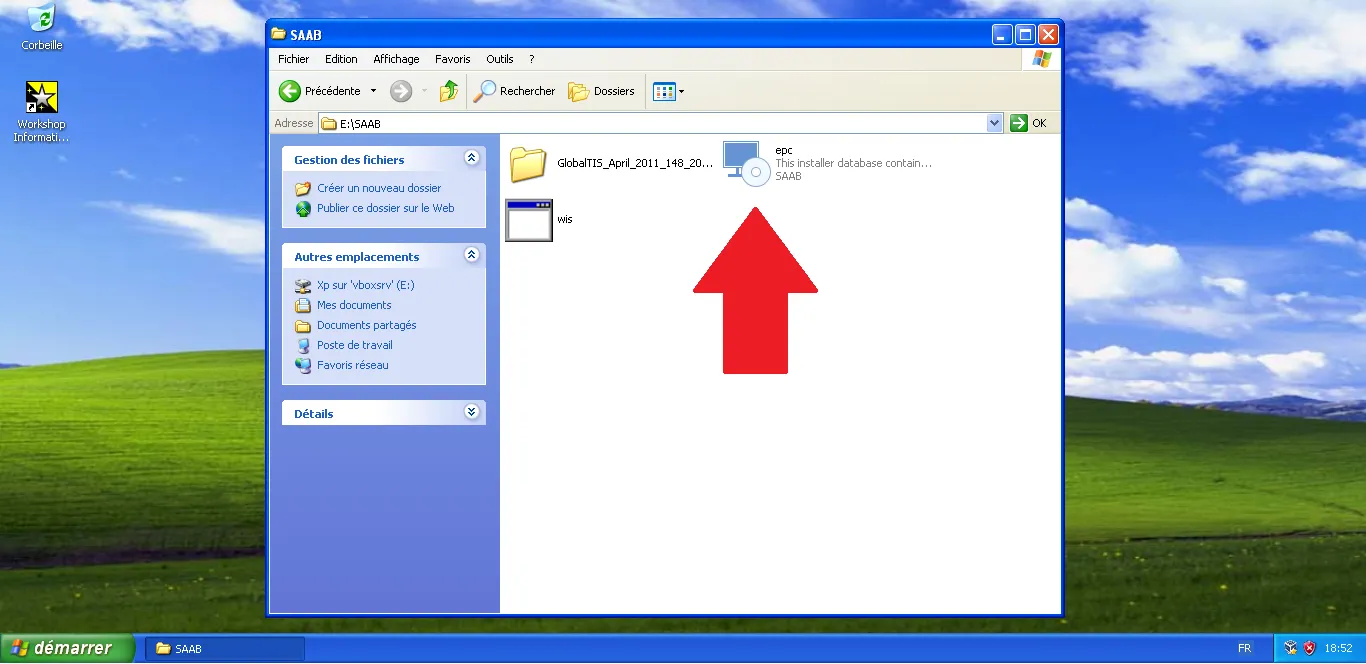1366x664 pixels.
Task: Open the GlobalTIS_April_2011 folder
Action: point(527,164)
